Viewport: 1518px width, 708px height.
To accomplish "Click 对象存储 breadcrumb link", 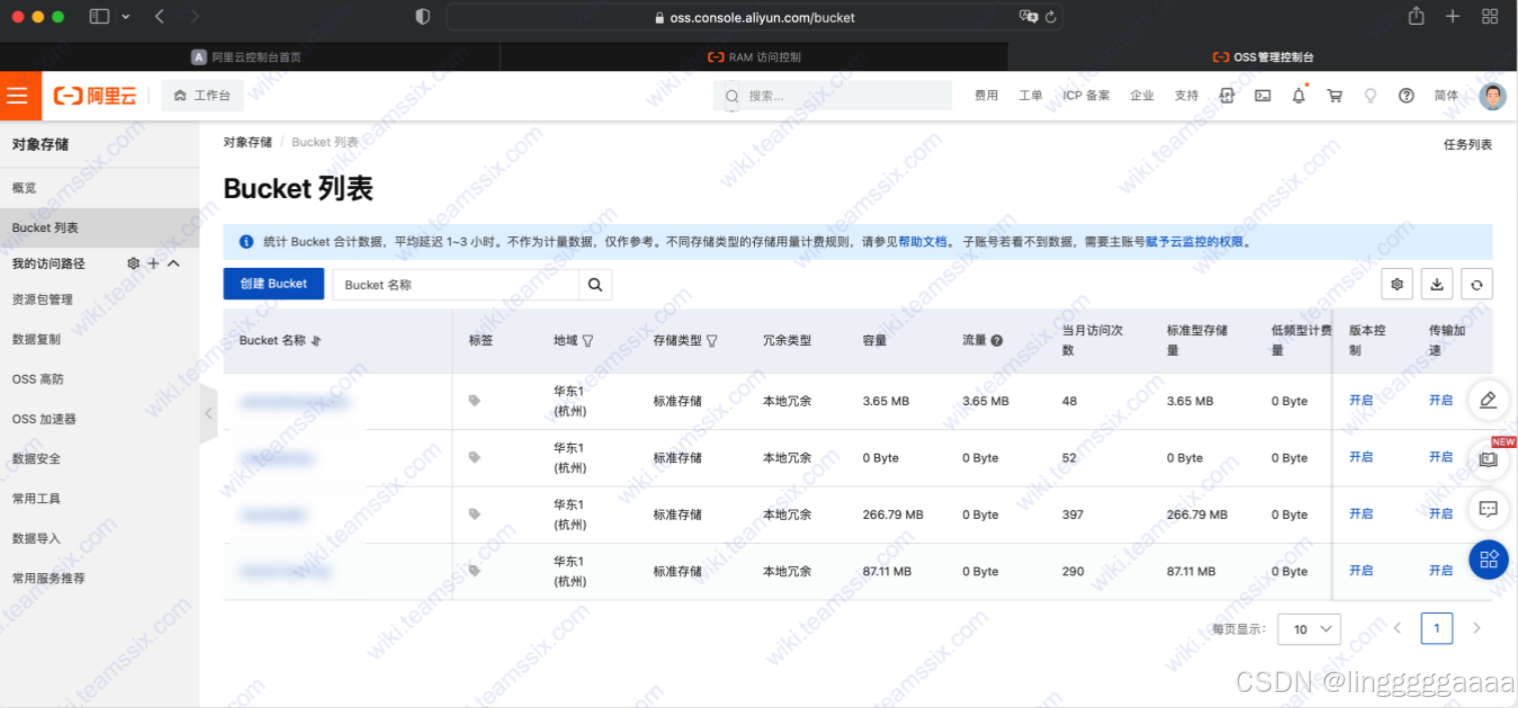I will pyautogui.click(x=247, y=142).
